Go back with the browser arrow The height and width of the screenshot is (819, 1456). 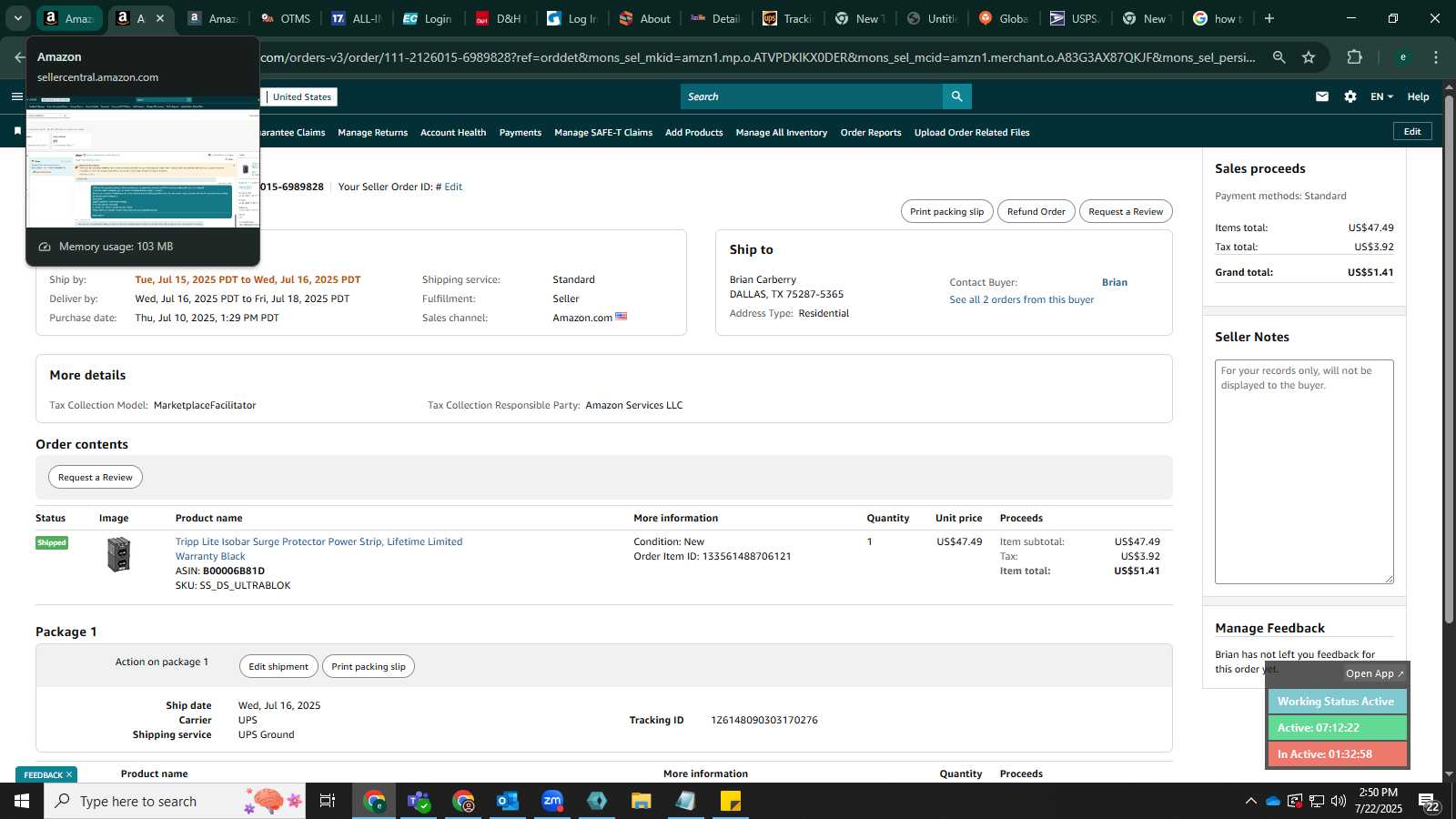coord(19,57)
